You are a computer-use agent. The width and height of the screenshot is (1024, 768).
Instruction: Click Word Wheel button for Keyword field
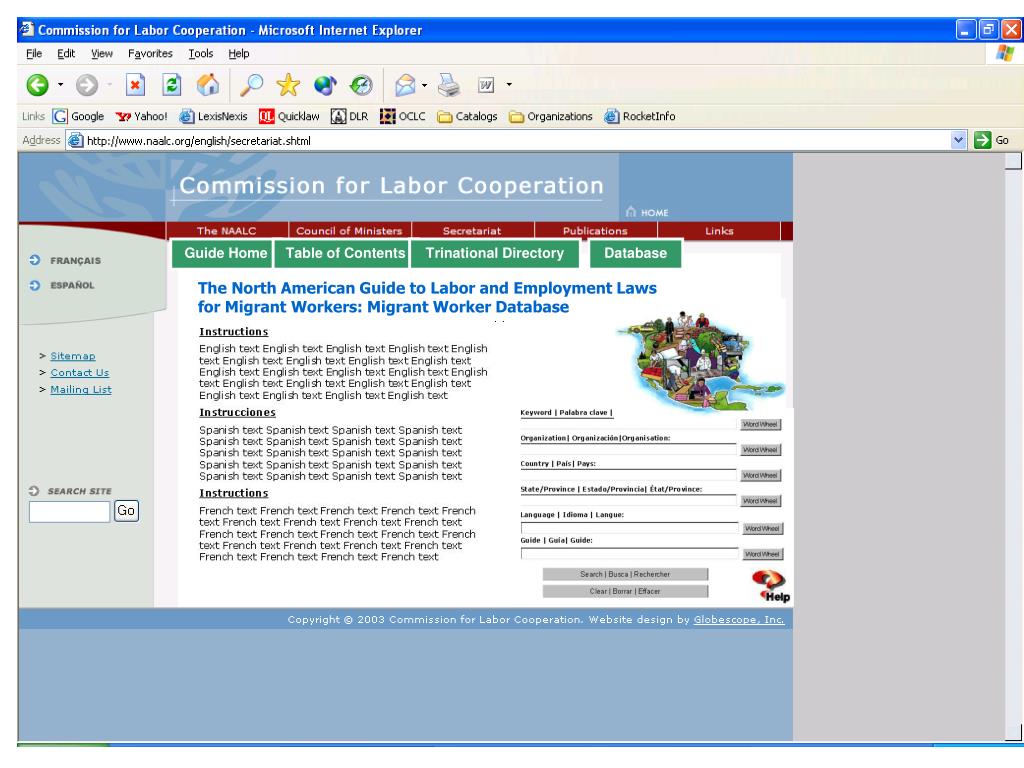coord(760,424)
